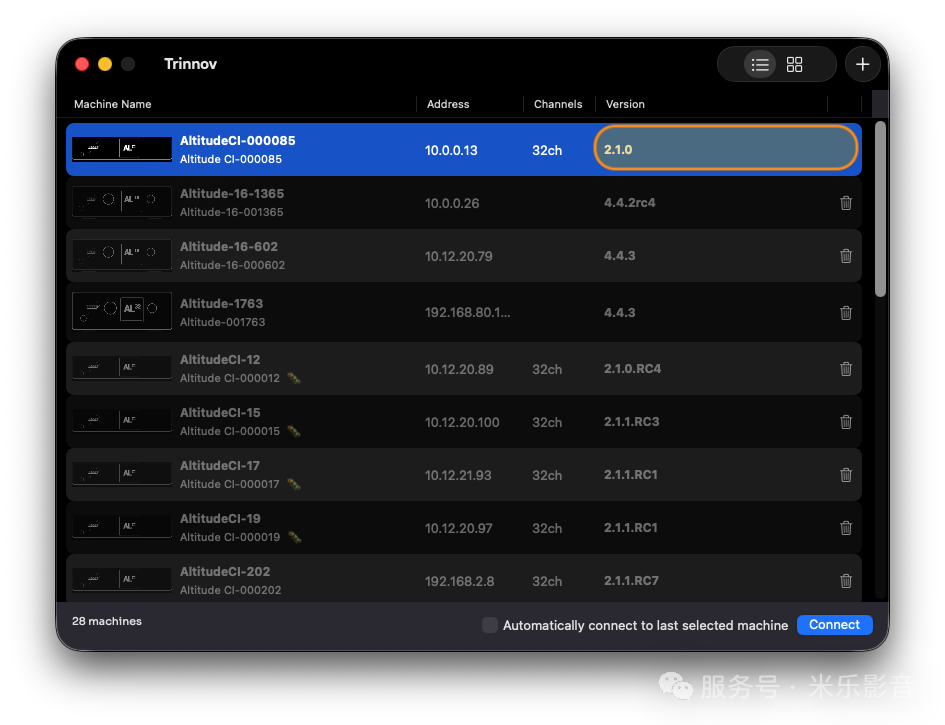This screenshot has height=725, width=945.
Task: Click the vertical scrollbar of machine list
Action: 880,210
